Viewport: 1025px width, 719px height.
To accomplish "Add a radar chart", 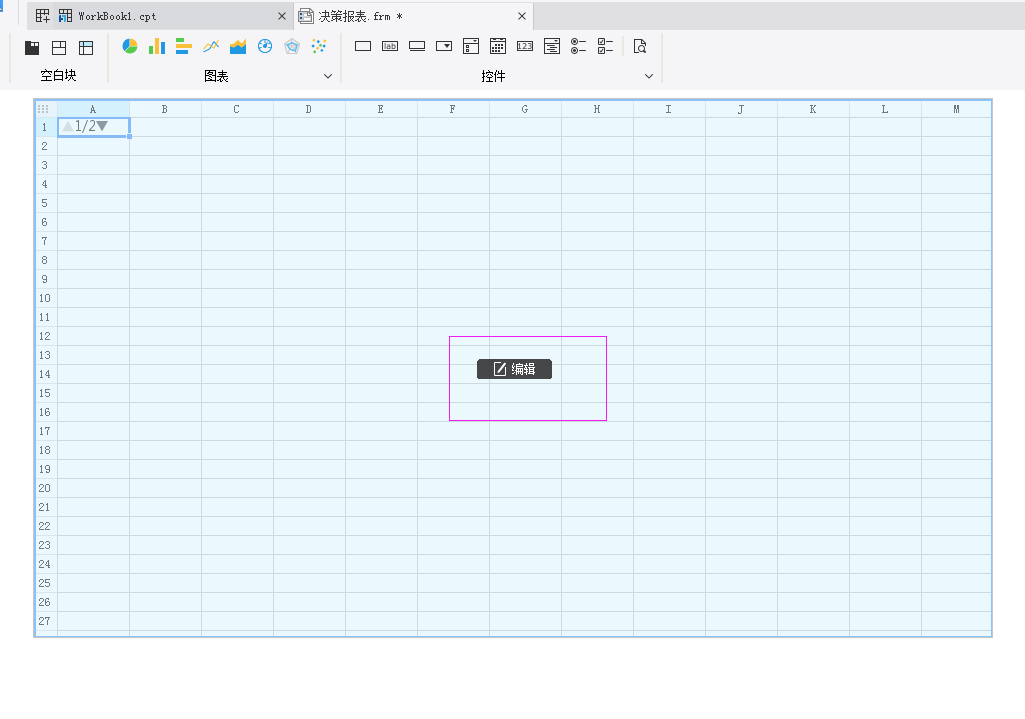I will tap(292, 46).
